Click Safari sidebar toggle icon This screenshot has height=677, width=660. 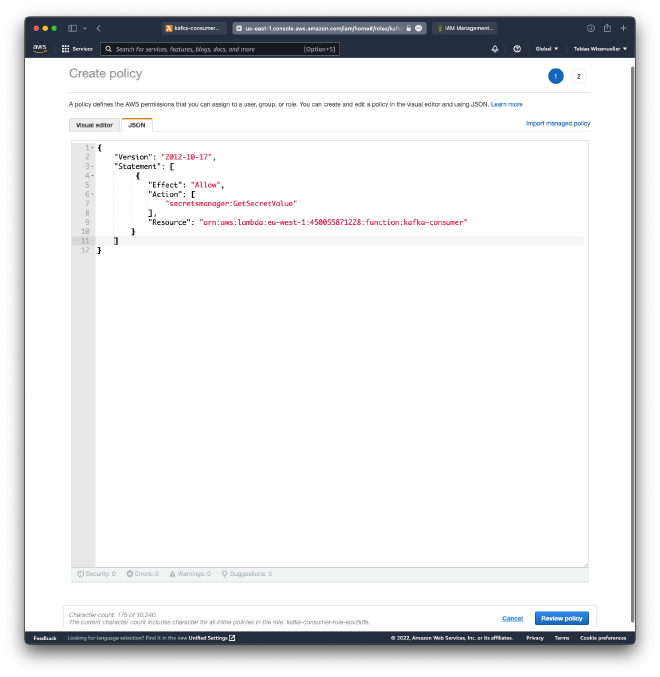[72, 28]
